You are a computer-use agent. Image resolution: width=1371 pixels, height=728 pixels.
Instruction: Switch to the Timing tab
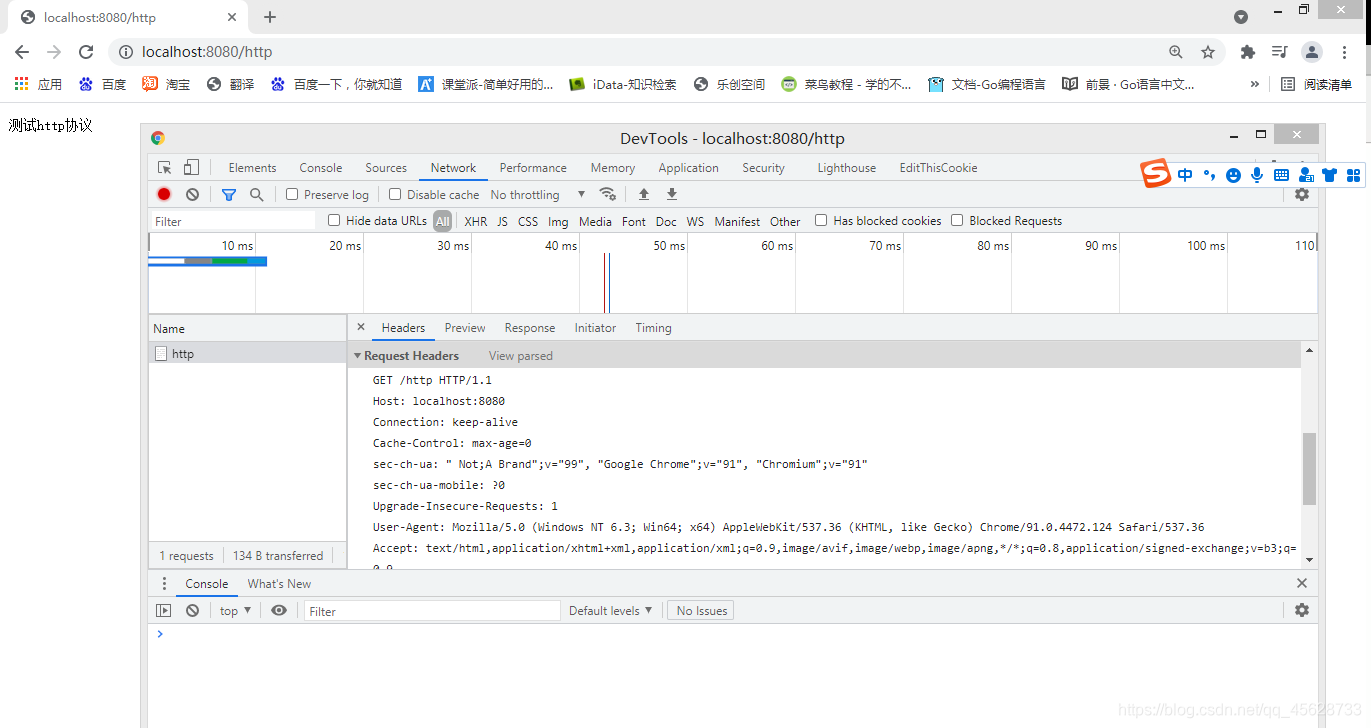(653, 328)
